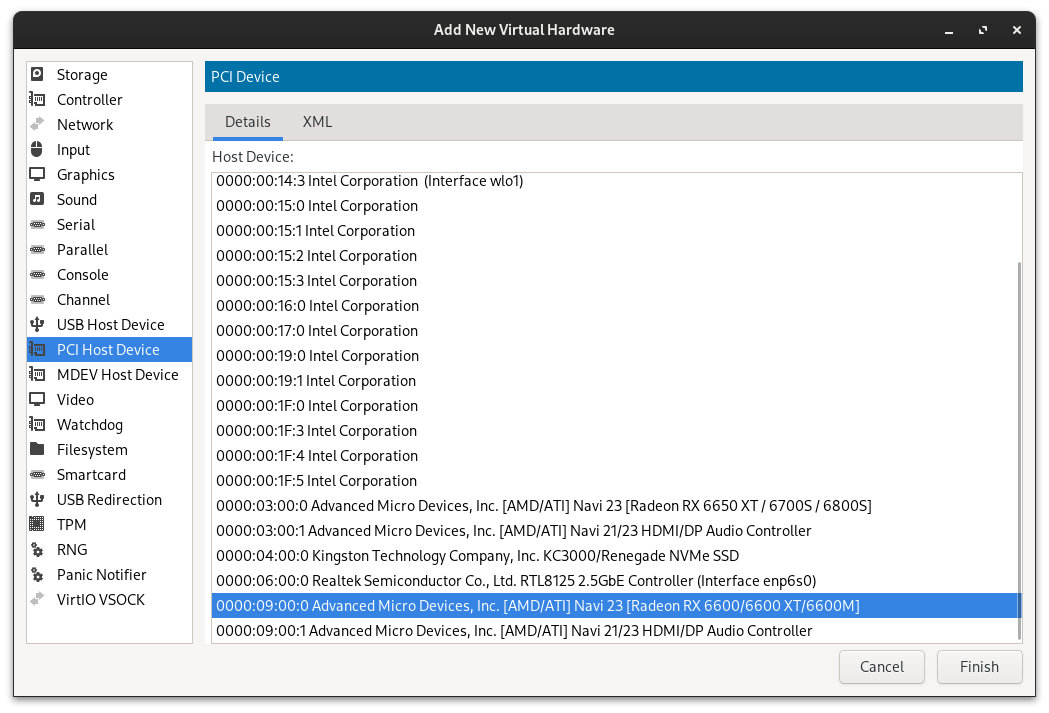
Task: Select device 0000:00:1F:5 Intel Corporation
Action: pyautogui.click(x=615, y=481)
